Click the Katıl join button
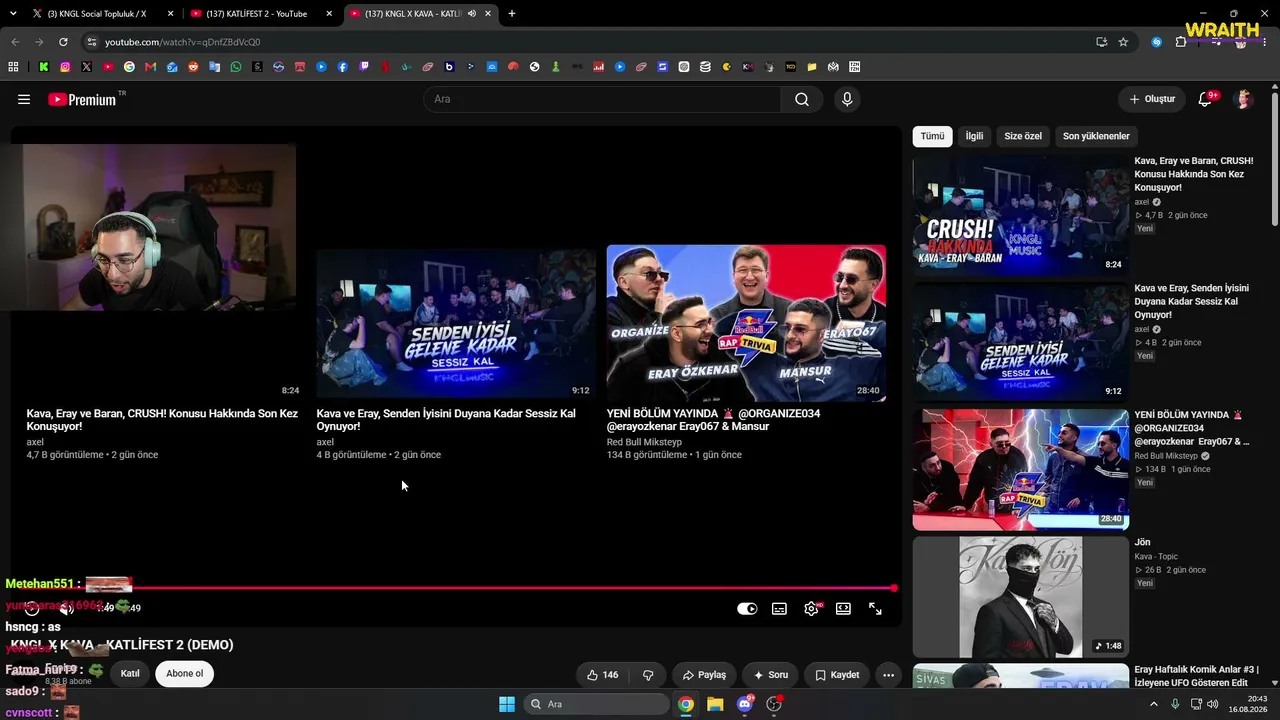This screenshot has height=720, width=1280. (x=130, y=673)
